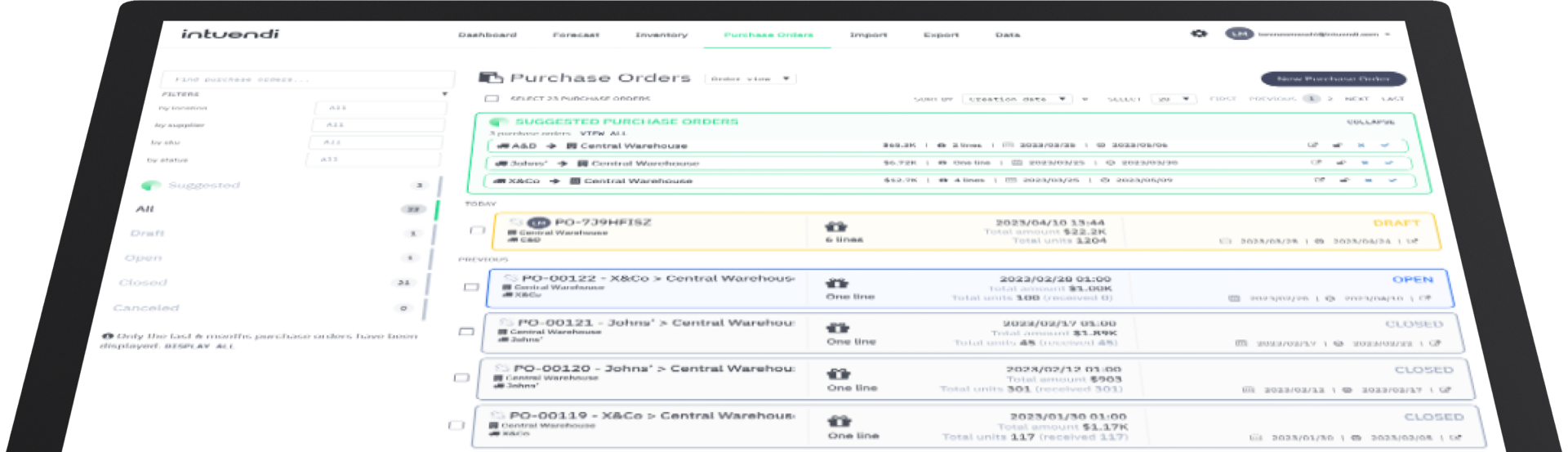The image size is (1568, 452).
Task: Dismiss the X&Co suggested order with X
Action: click(x=1369, y=180)
